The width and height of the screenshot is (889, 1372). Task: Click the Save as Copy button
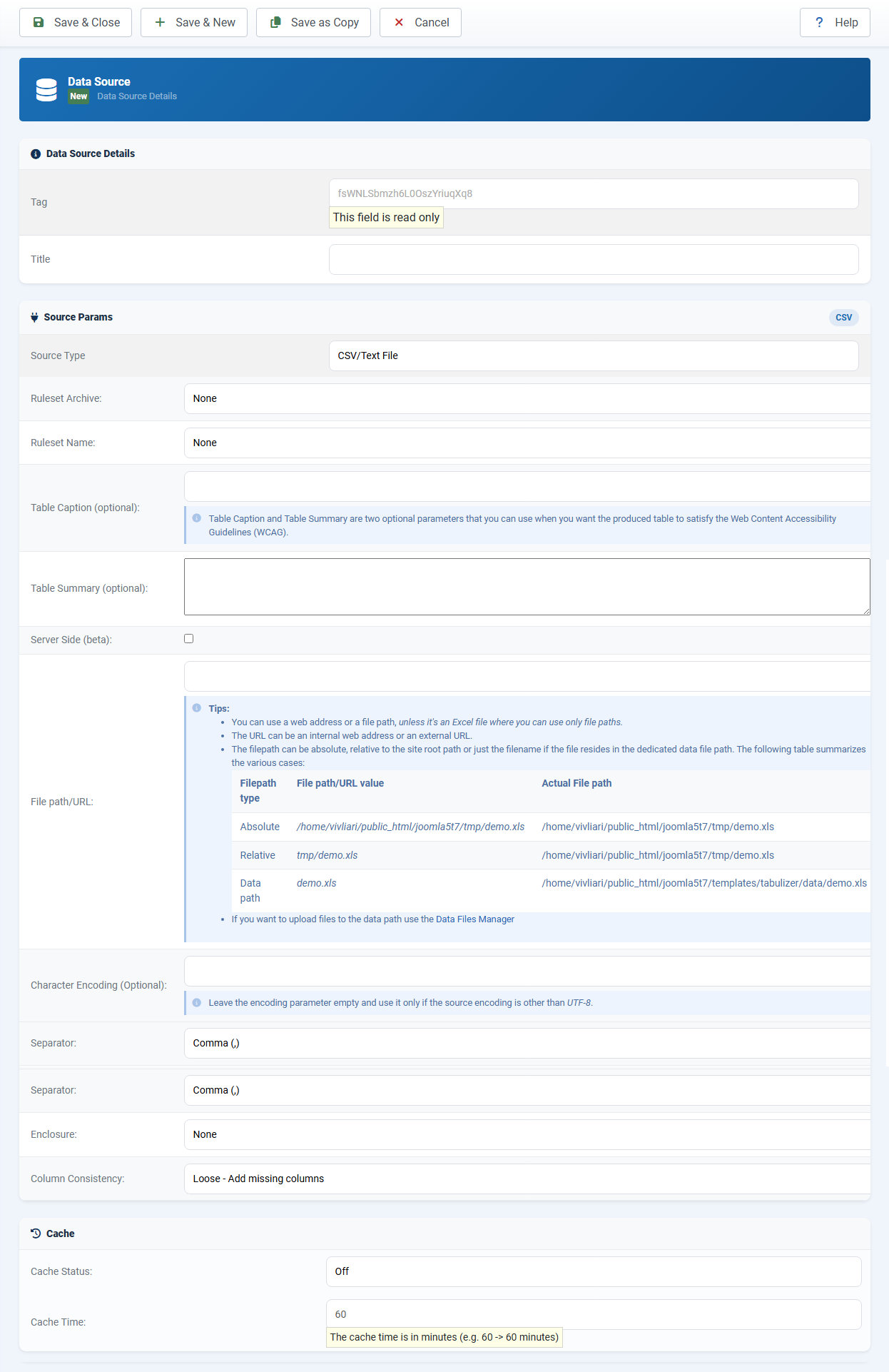point(313,22)
